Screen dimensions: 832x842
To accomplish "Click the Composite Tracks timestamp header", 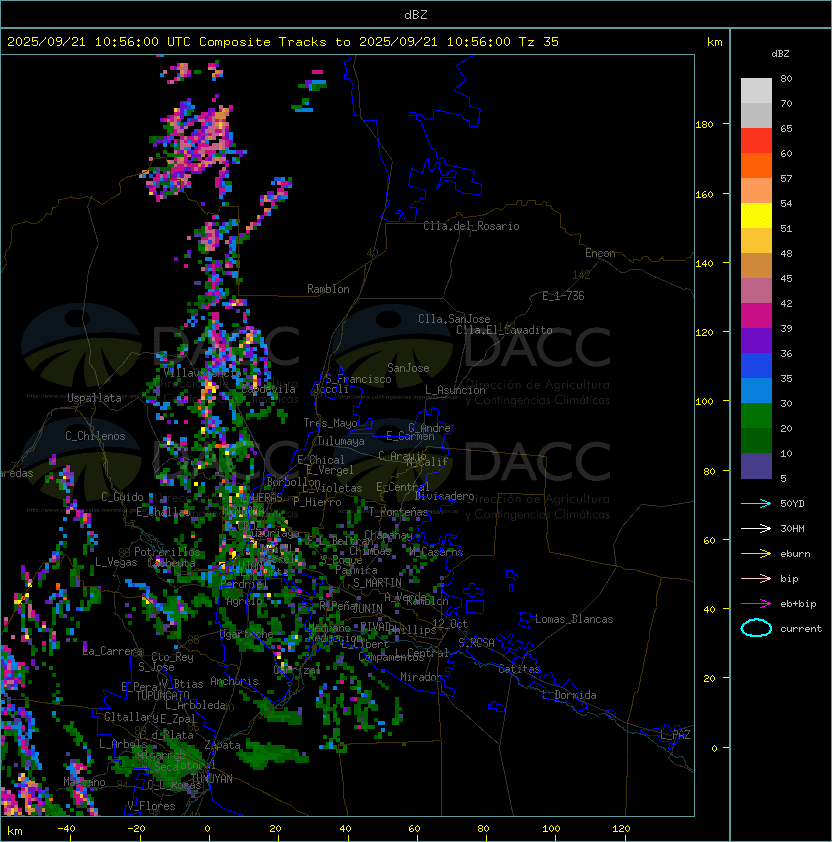I will click(283, 42).
